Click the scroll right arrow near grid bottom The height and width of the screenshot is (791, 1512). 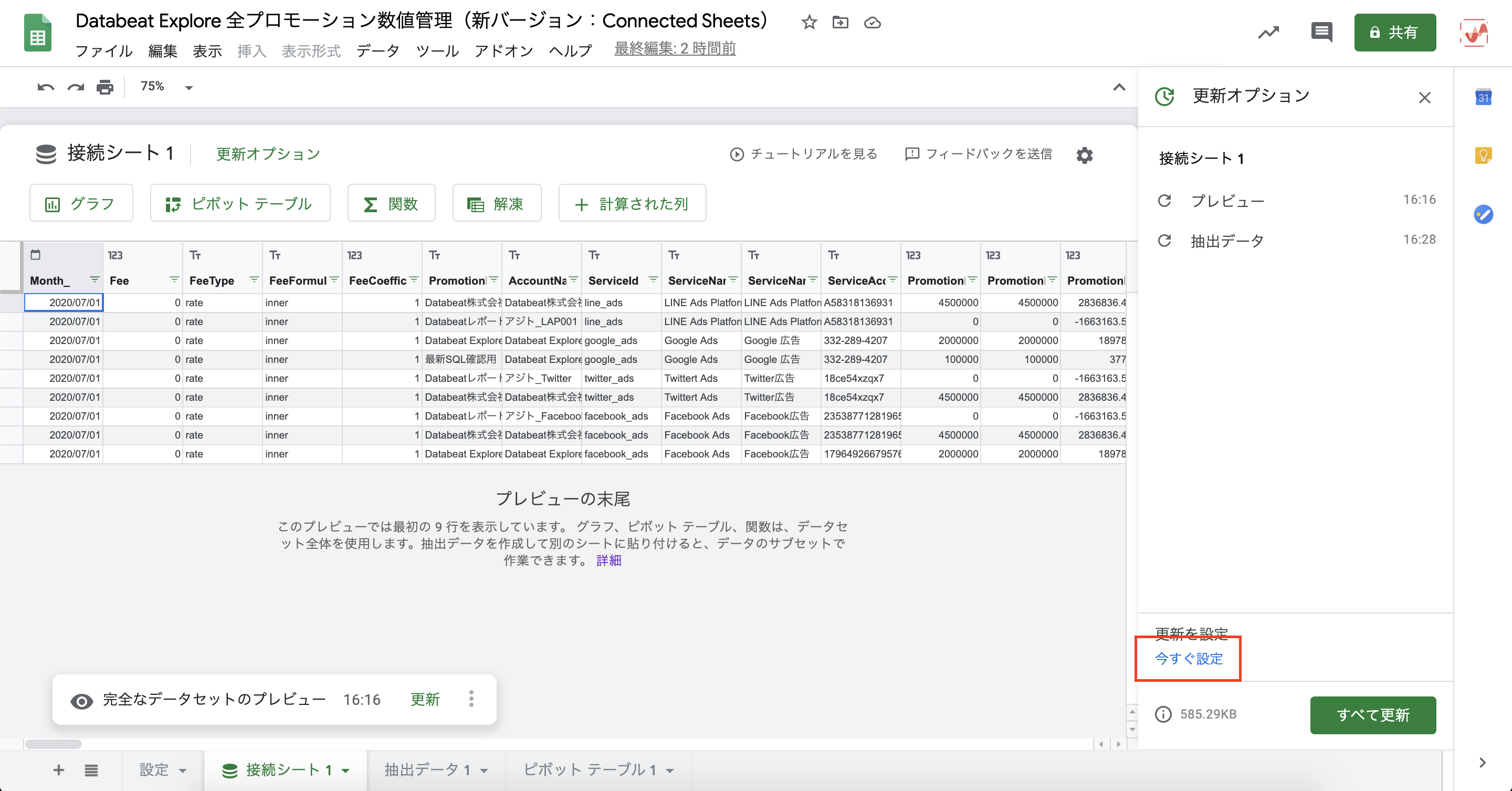(1118, 744)
